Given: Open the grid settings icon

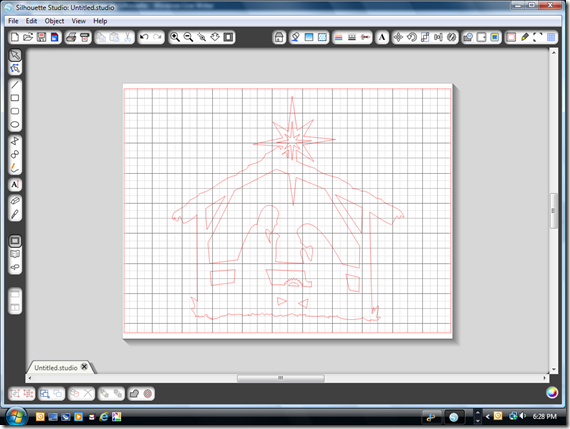Looking at the screenshot, I should coord(551,37).
